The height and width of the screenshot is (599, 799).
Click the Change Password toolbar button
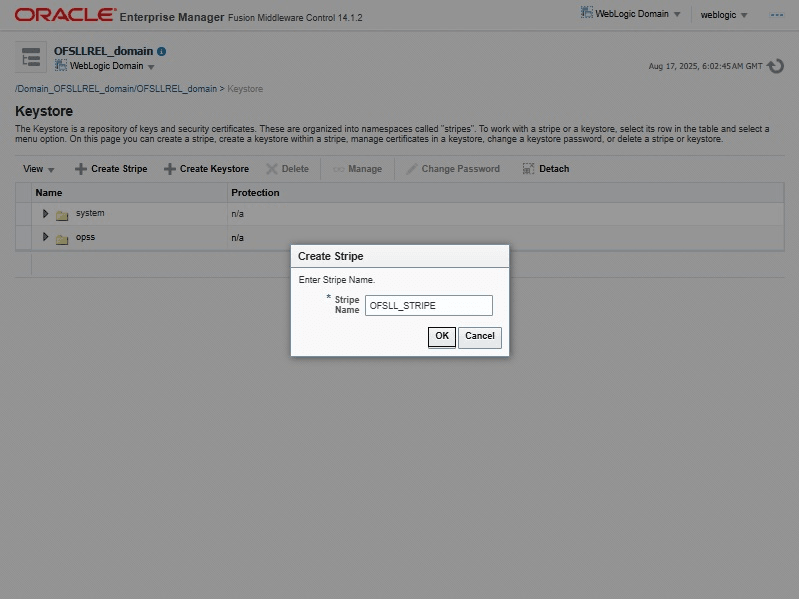(x=452, y=169)
